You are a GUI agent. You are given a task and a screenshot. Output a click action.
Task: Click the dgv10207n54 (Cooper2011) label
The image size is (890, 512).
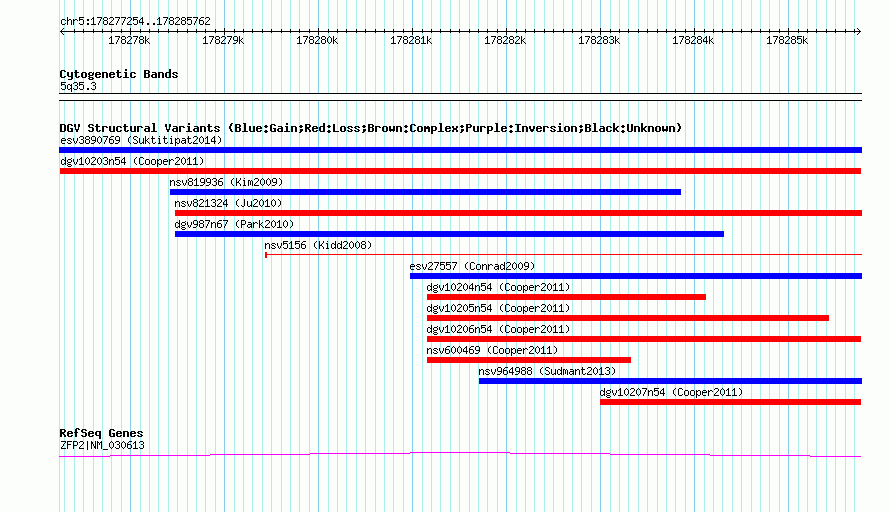(x=671, y=392)
